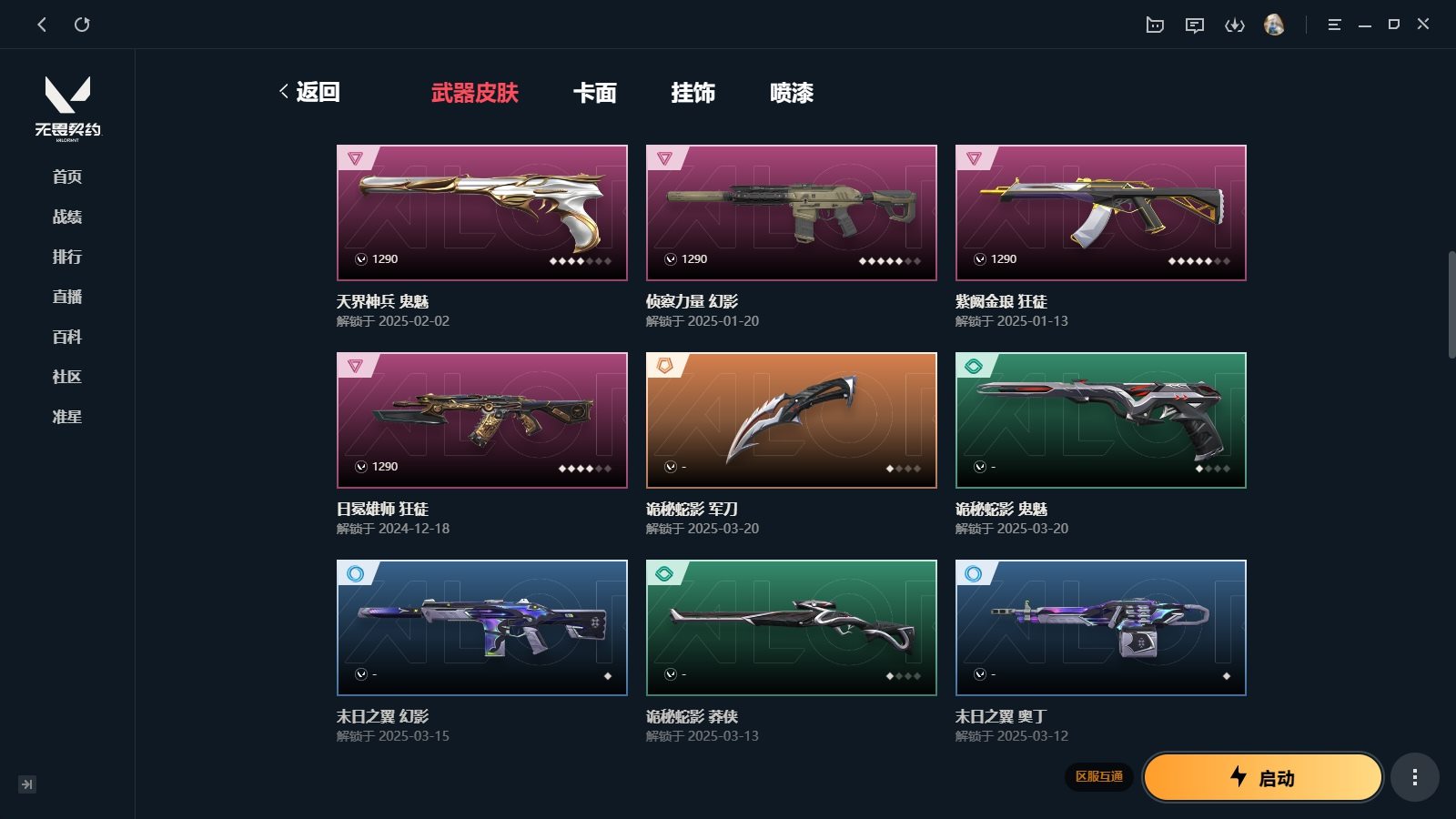Go back with the 返回 chevron

pyautogui.click(x=308, y=92)
